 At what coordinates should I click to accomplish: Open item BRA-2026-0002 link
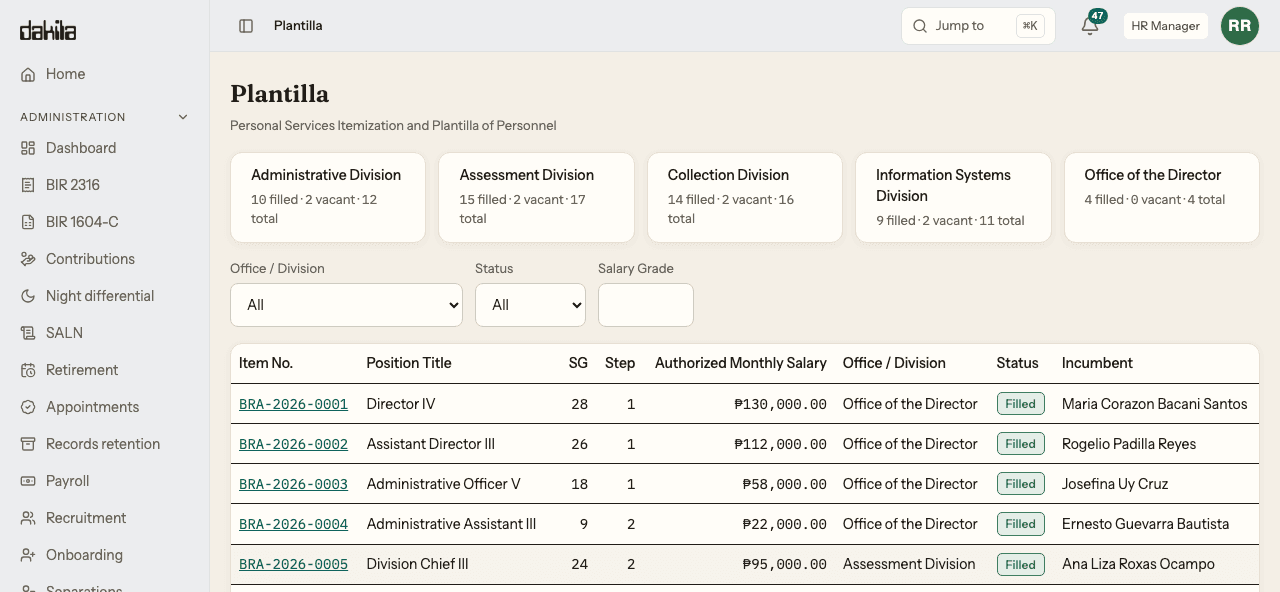pos(293,444)
